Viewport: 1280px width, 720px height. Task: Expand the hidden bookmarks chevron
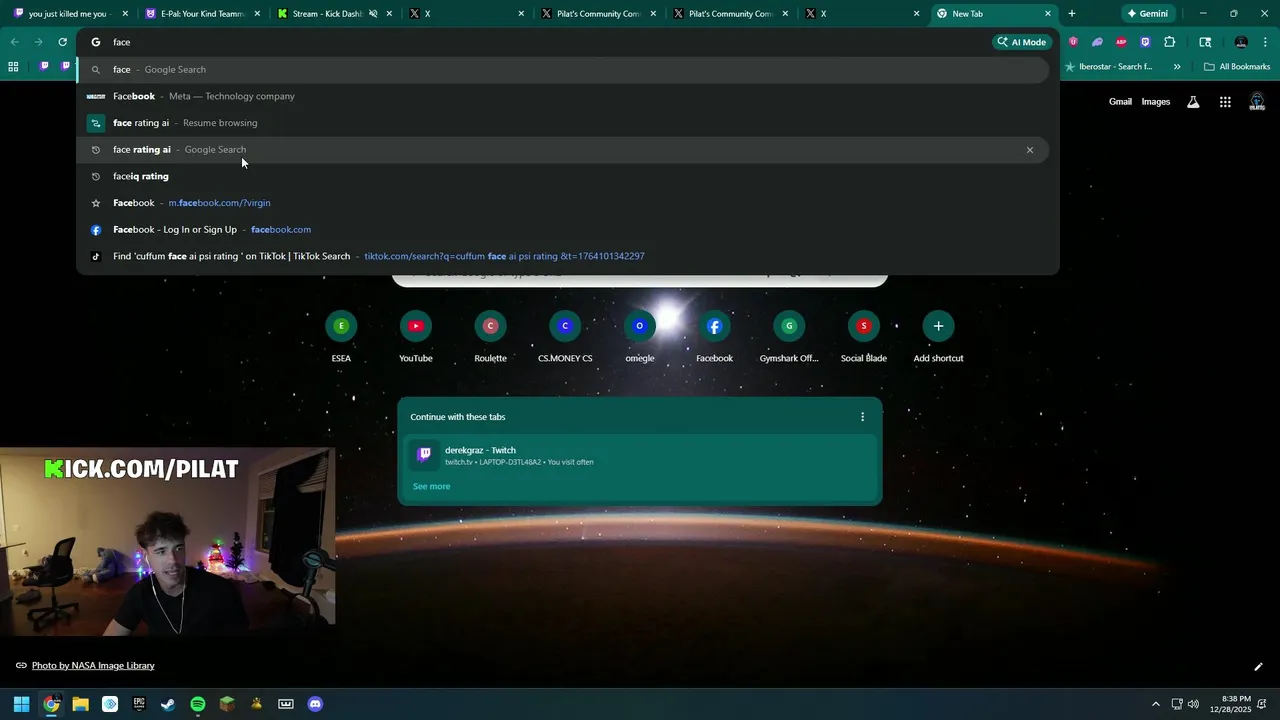point(1177,67)
